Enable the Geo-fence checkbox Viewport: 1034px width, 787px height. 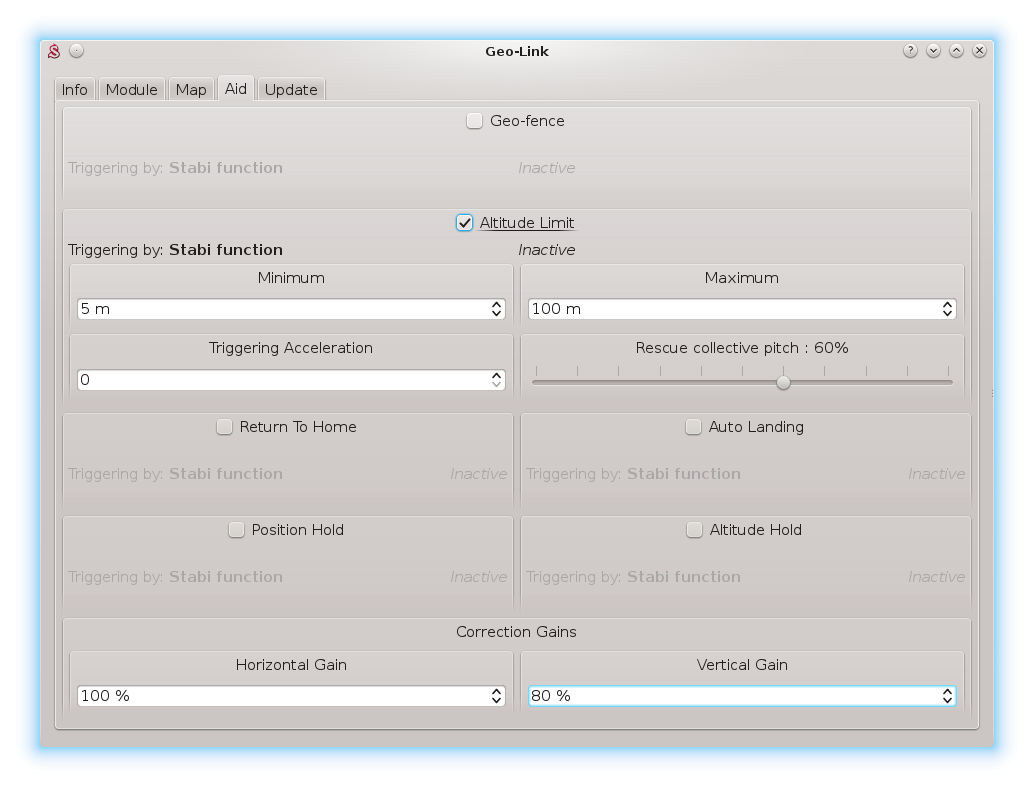475,121
